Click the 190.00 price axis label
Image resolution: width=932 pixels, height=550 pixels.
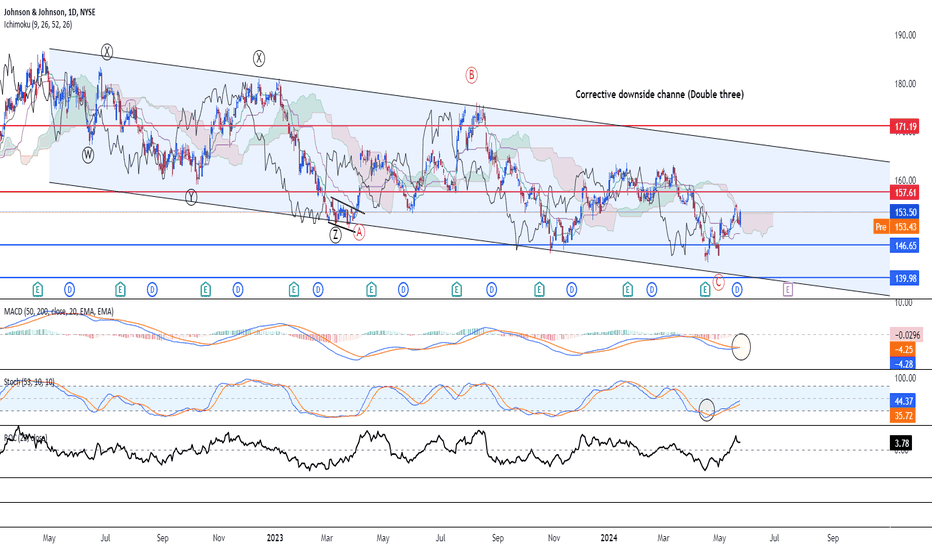(x=905, y=35)
